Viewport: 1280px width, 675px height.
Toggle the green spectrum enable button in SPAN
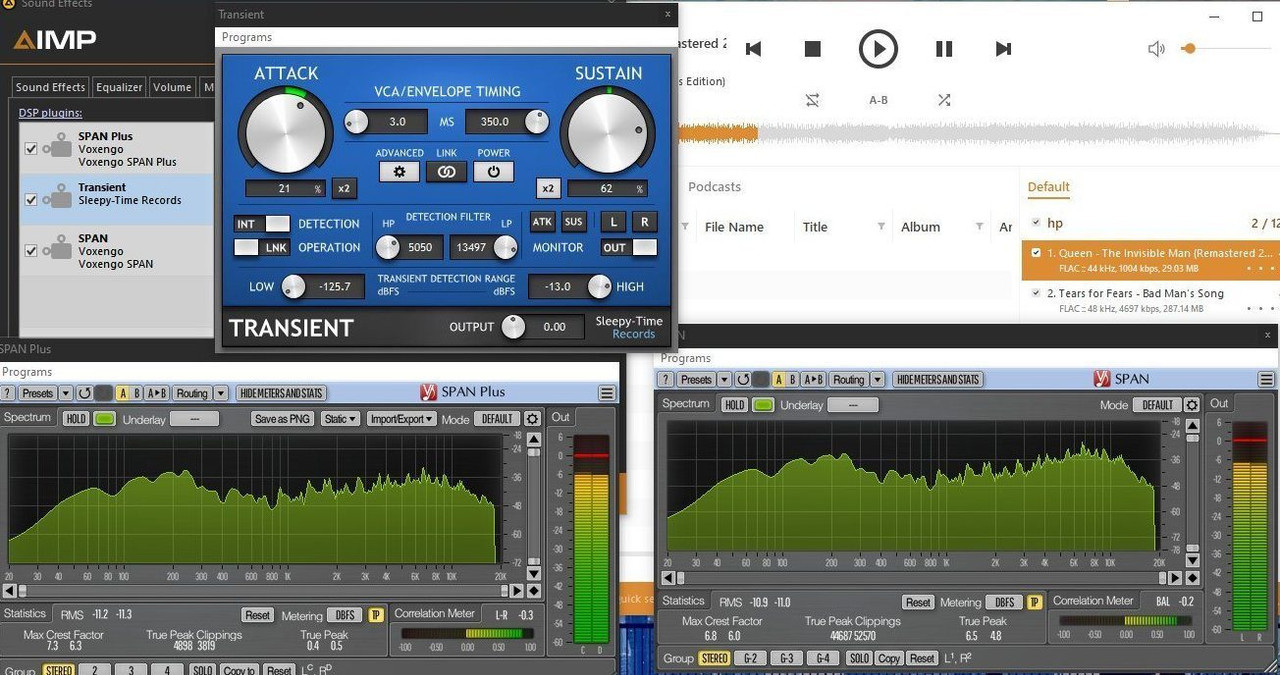764,405
